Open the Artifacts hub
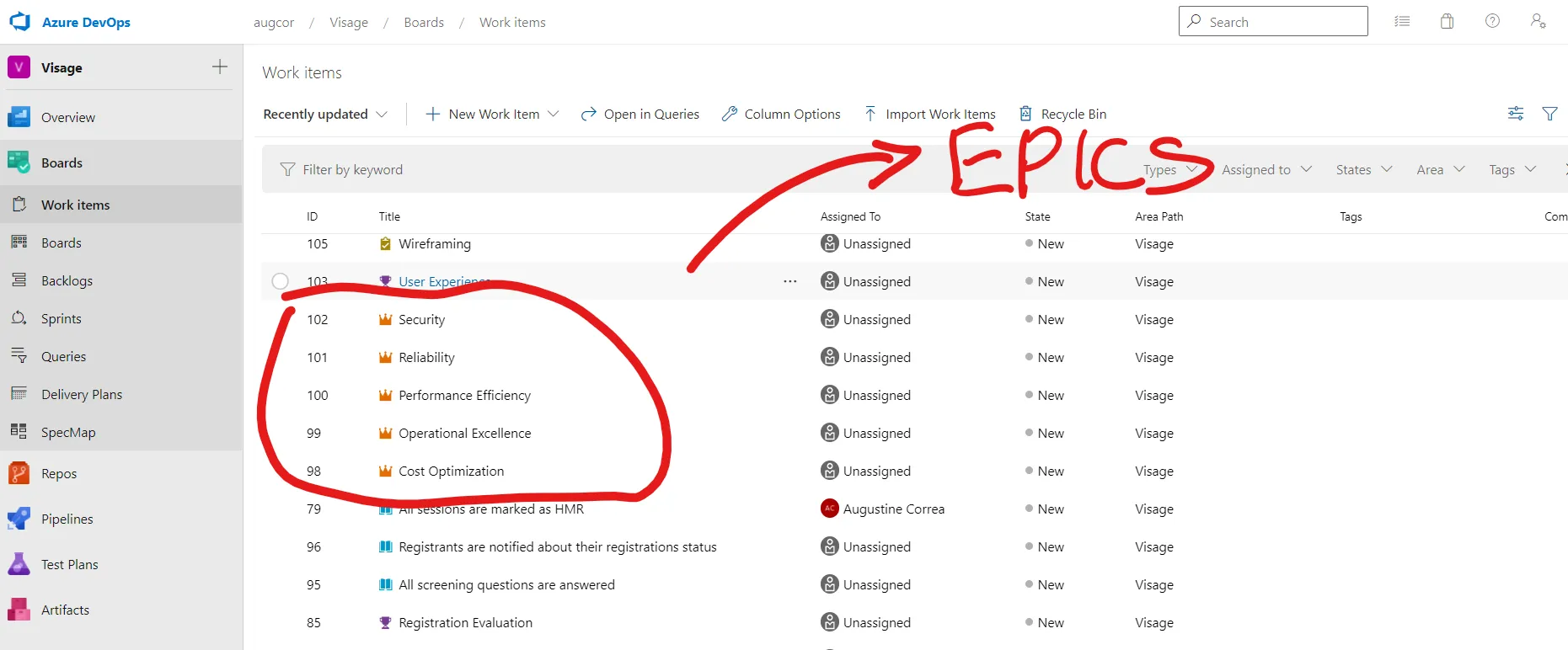 point(65,610)
